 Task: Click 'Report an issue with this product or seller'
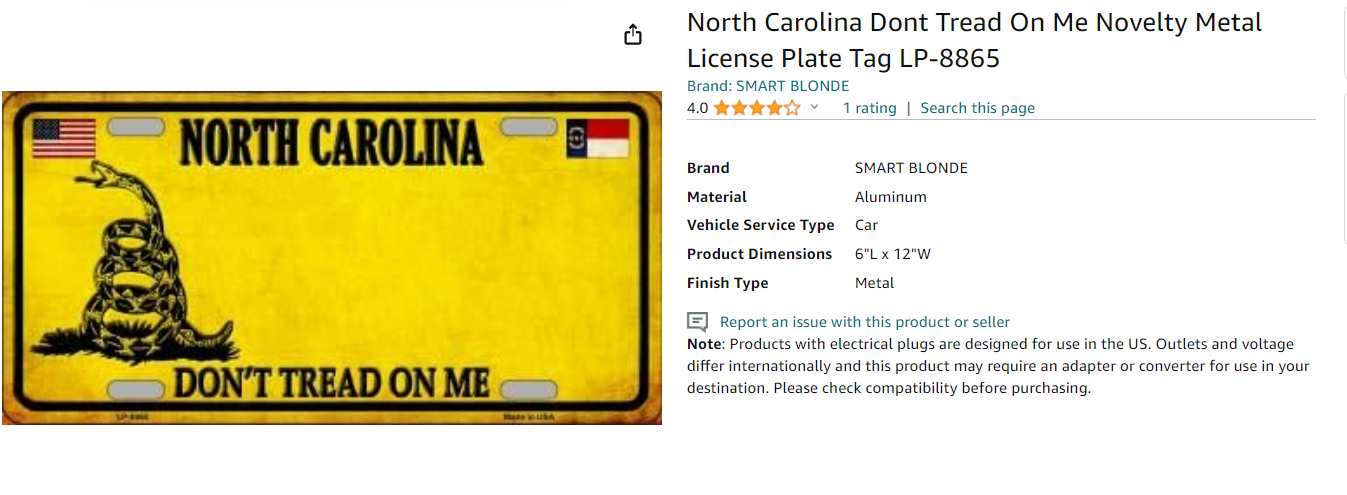864,322
